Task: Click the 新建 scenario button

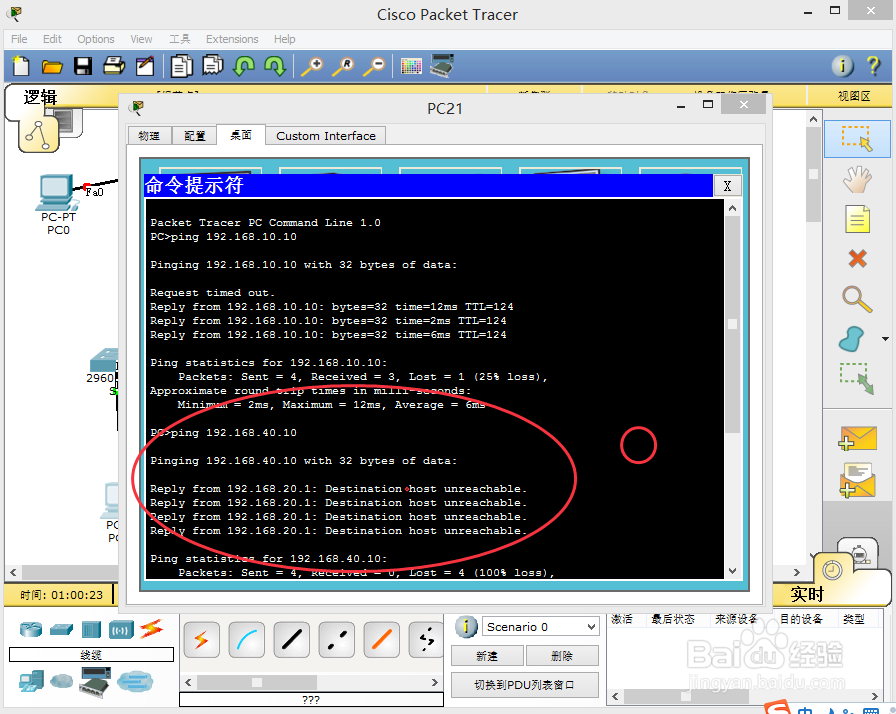Action: coord(487,656)
